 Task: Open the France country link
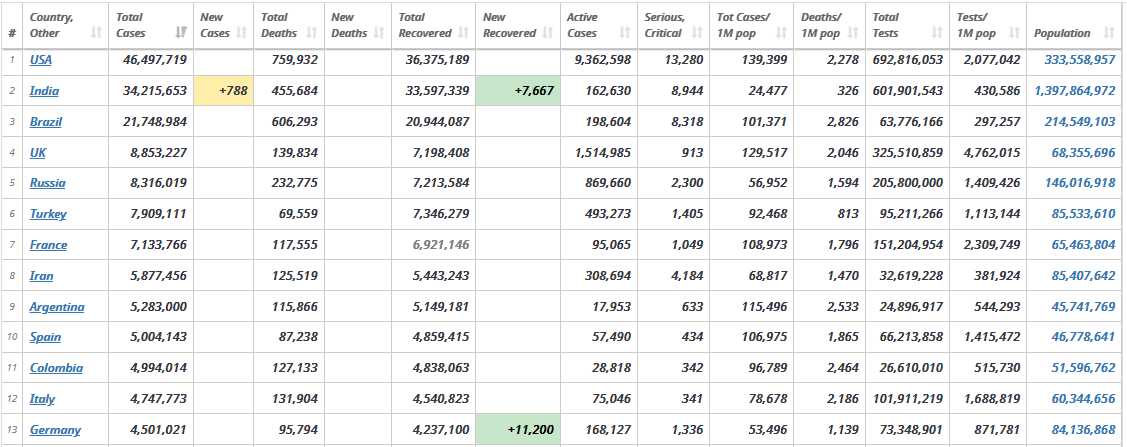click(48, 244)
